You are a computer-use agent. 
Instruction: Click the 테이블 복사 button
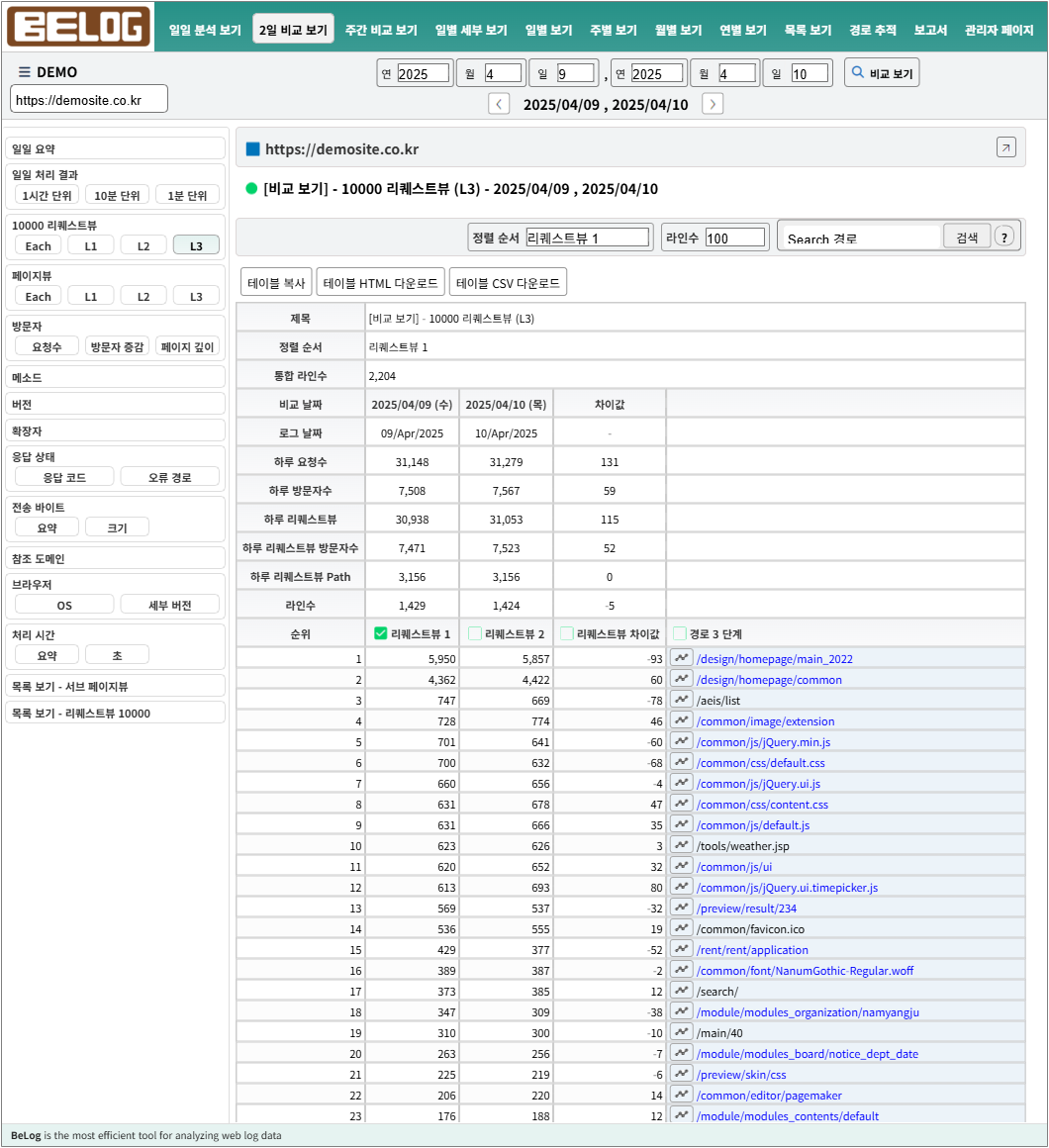tap(276, 283)
